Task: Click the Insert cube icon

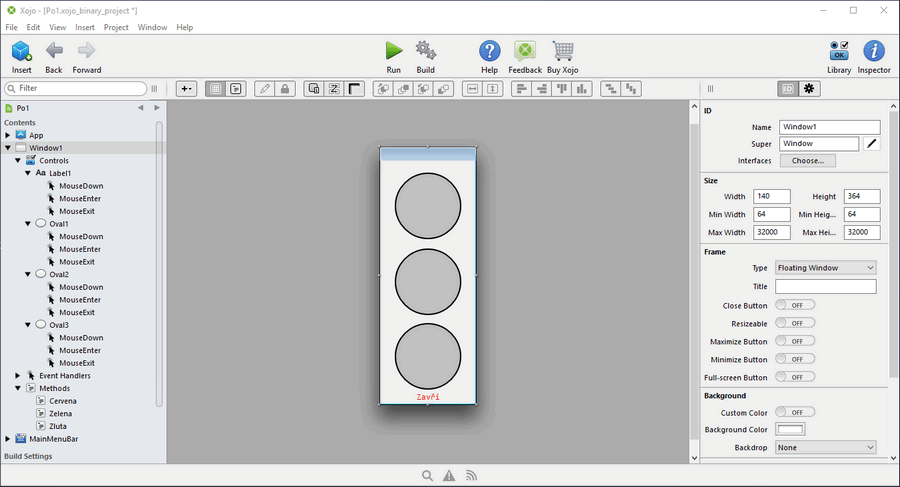Action: [21, 51]
